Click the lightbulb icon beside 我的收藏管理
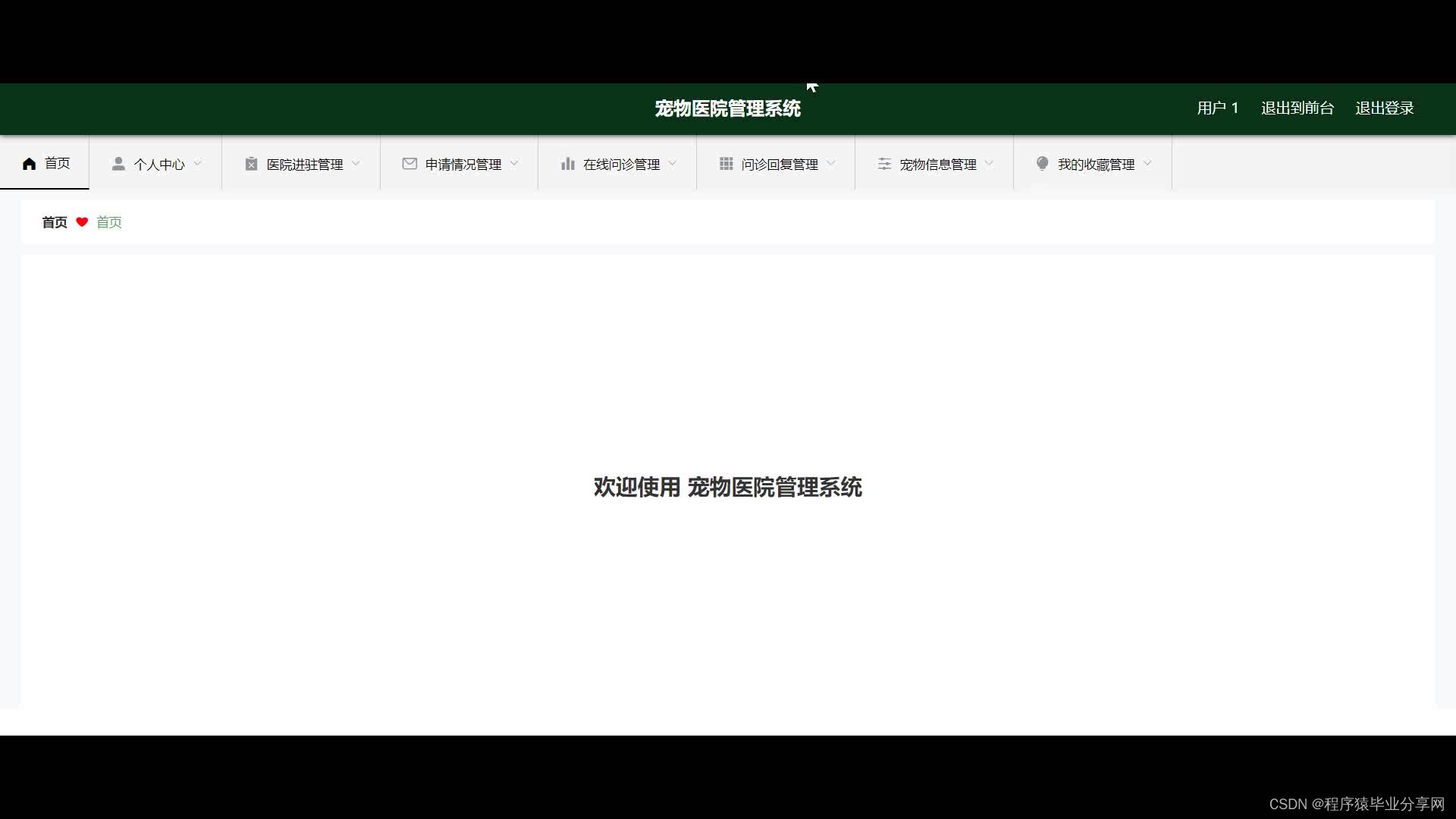 [1043, 164]
